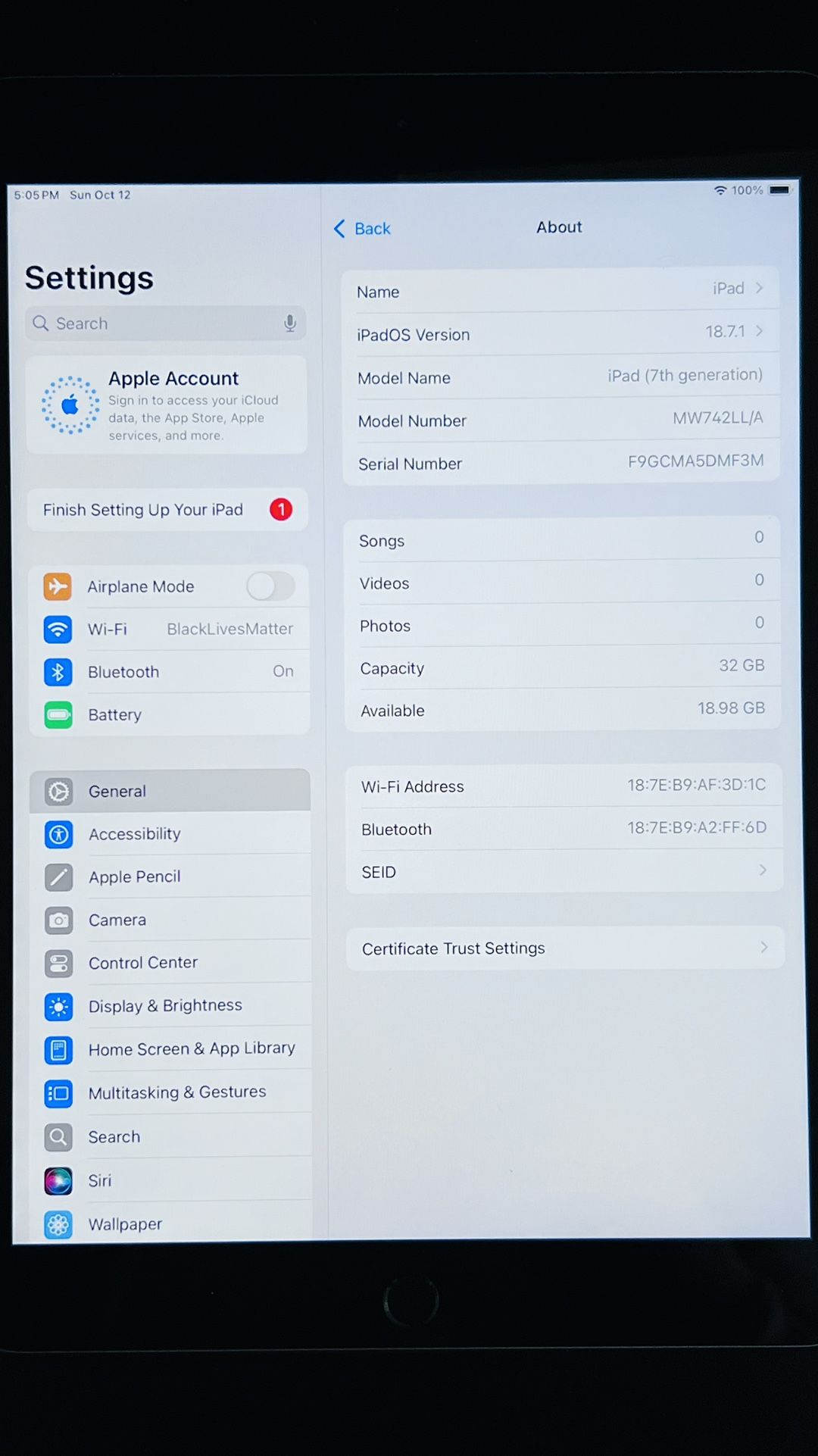Expand the iPadOS Version details chevron
This screenshot has height=1456, width=818.
point(759,331)
